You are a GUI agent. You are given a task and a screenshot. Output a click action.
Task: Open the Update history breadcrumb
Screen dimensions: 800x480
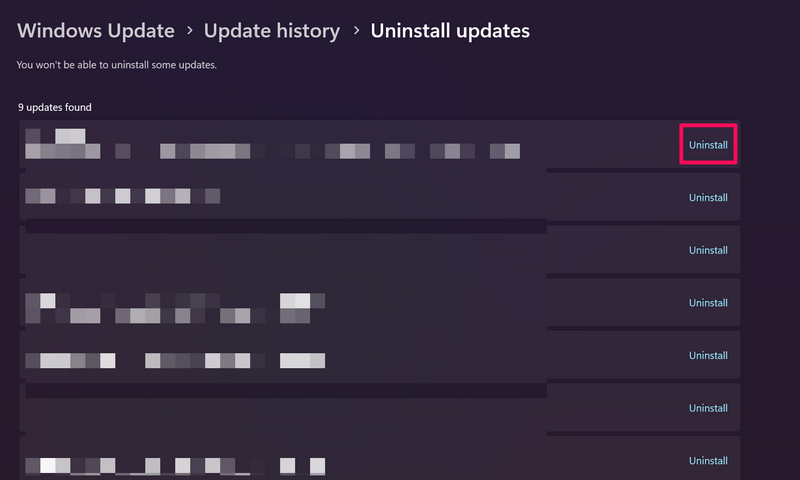272,31
